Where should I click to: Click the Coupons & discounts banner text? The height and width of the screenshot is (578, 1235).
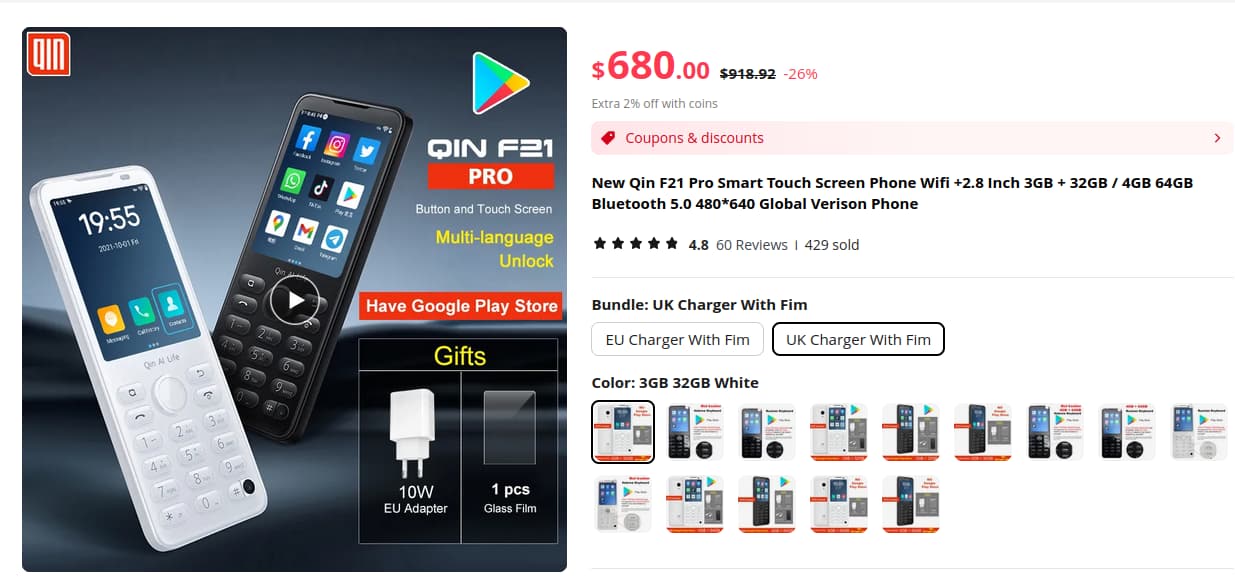(x=694, y=138)
